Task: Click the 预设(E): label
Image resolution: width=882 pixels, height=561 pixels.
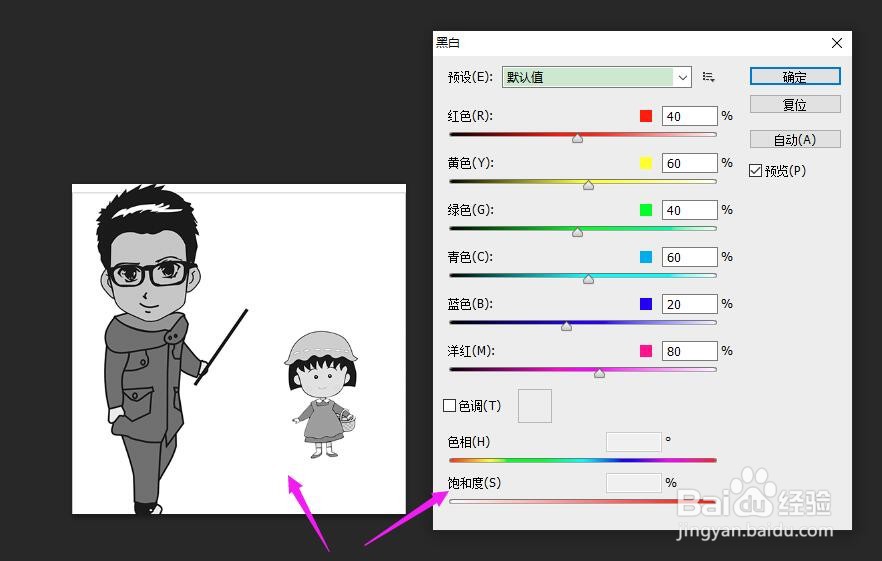Action: click(x=470, y=77)
